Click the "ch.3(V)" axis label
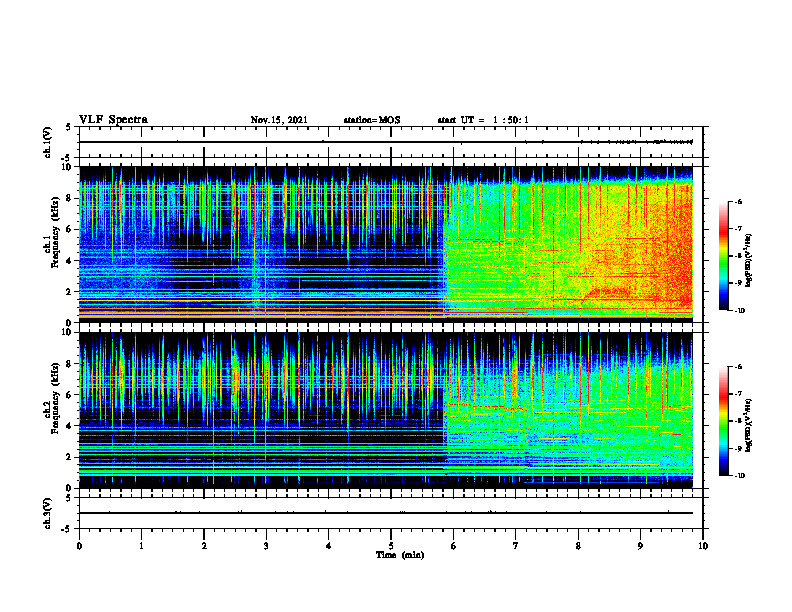792x612 pixels. (47, 513)
